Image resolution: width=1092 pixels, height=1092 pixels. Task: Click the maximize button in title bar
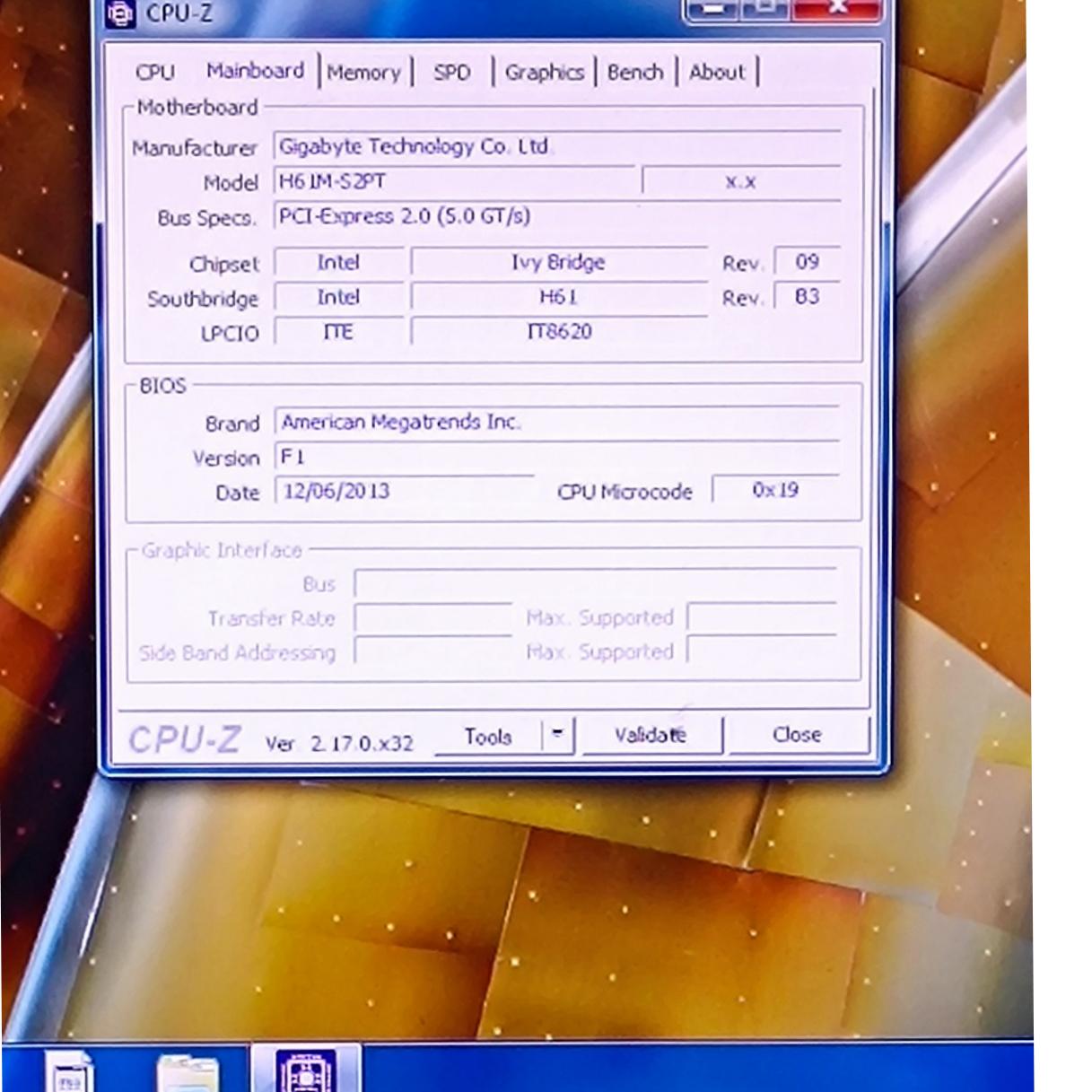(766, 9)
